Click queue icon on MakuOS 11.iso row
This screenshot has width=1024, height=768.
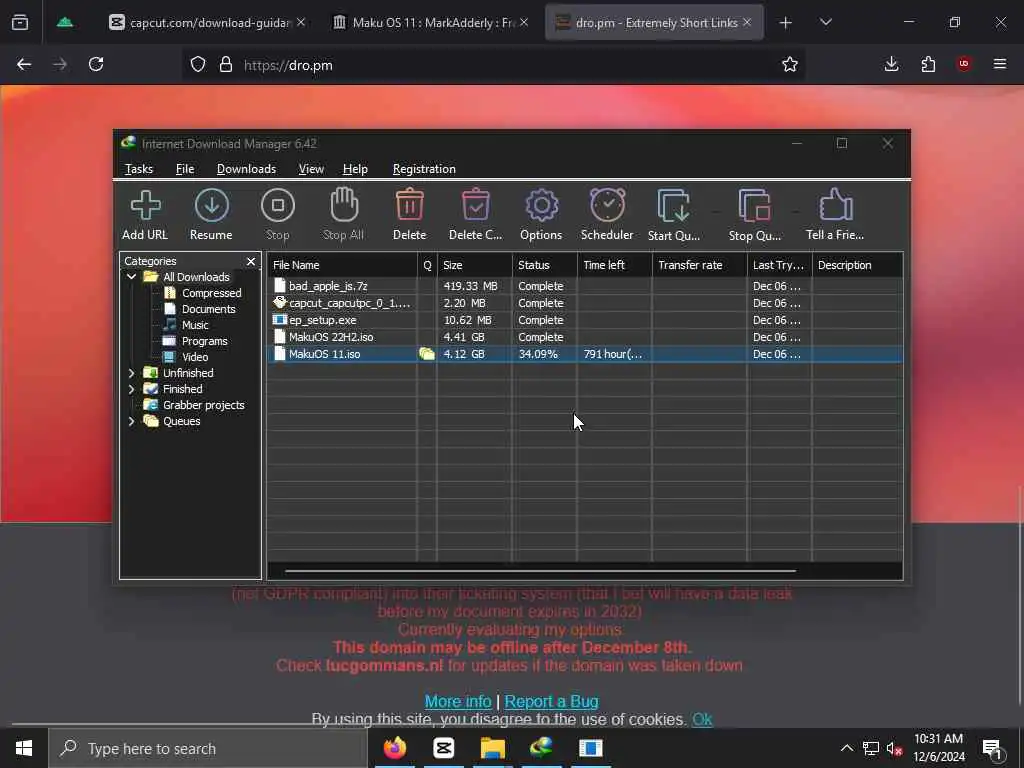[426, 354]
